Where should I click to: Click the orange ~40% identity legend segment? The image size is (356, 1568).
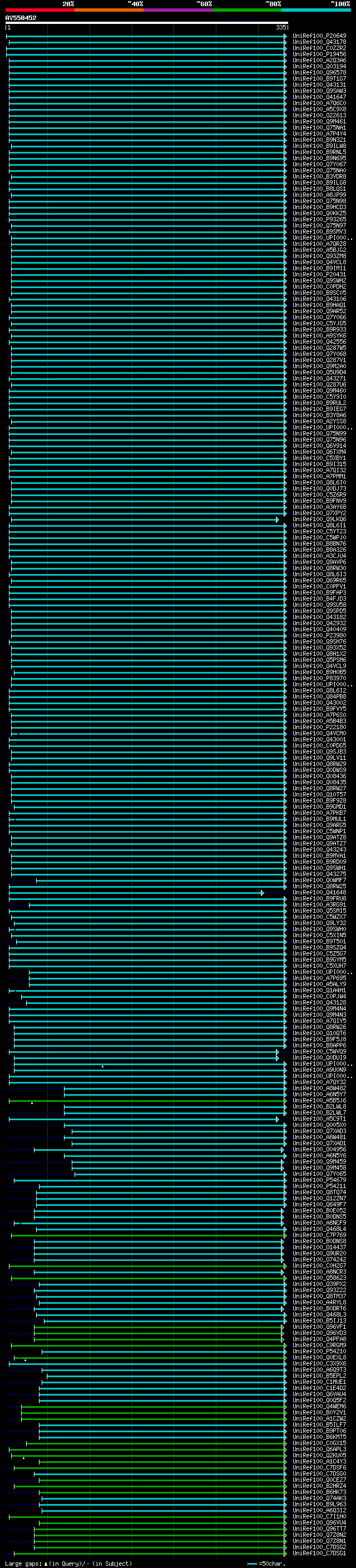pos(109,10)
